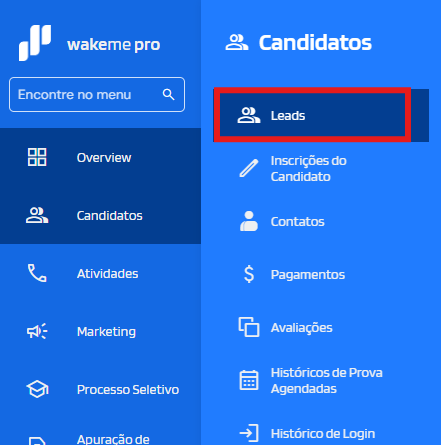Image resolution: width=441 pixels, height=445 pixels.
Task: Click the Atividades phone icon
Action: 37,273
